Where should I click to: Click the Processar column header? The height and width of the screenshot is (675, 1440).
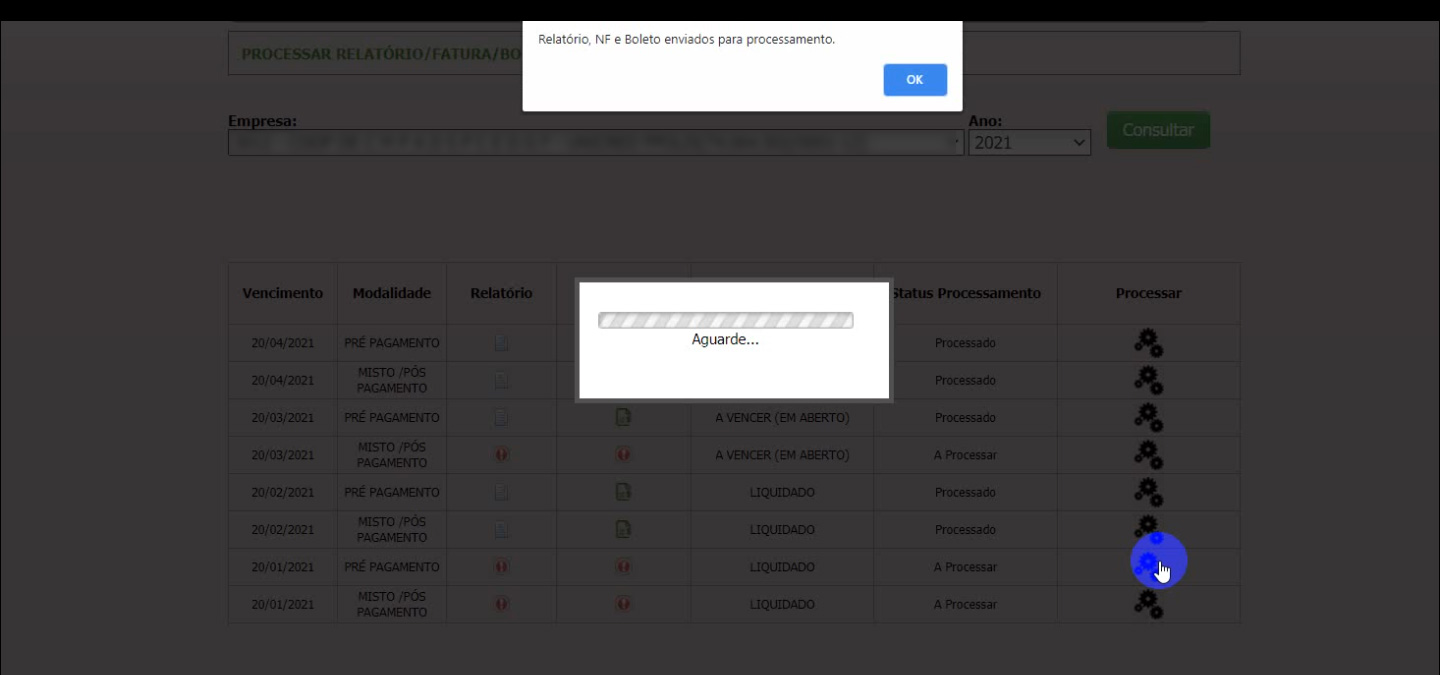coord(1149,293)
